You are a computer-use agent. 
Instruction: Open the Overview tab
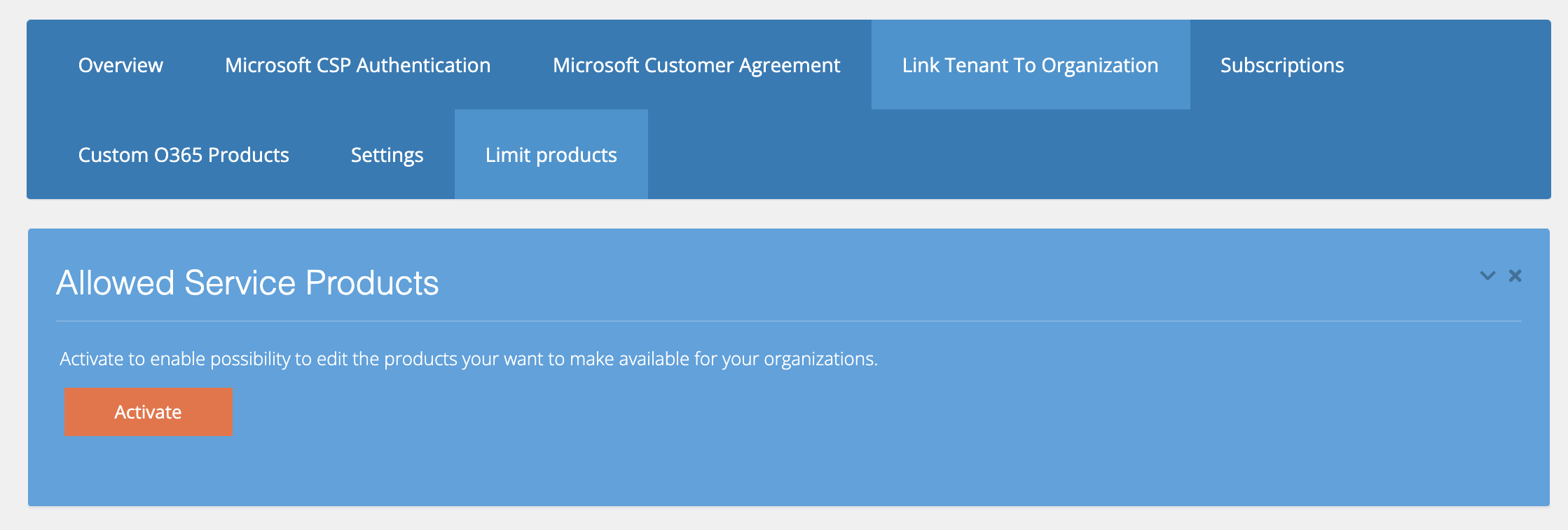point(121,65)
